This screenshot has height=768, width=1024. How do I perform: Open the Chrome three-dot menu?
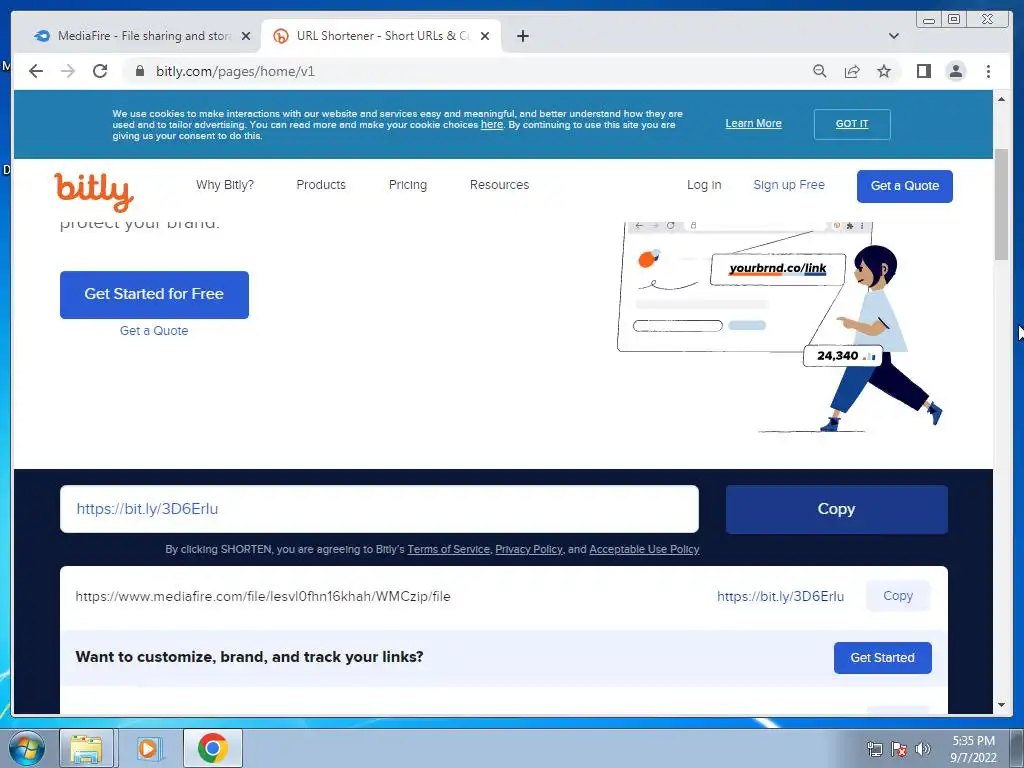(988, 71)
